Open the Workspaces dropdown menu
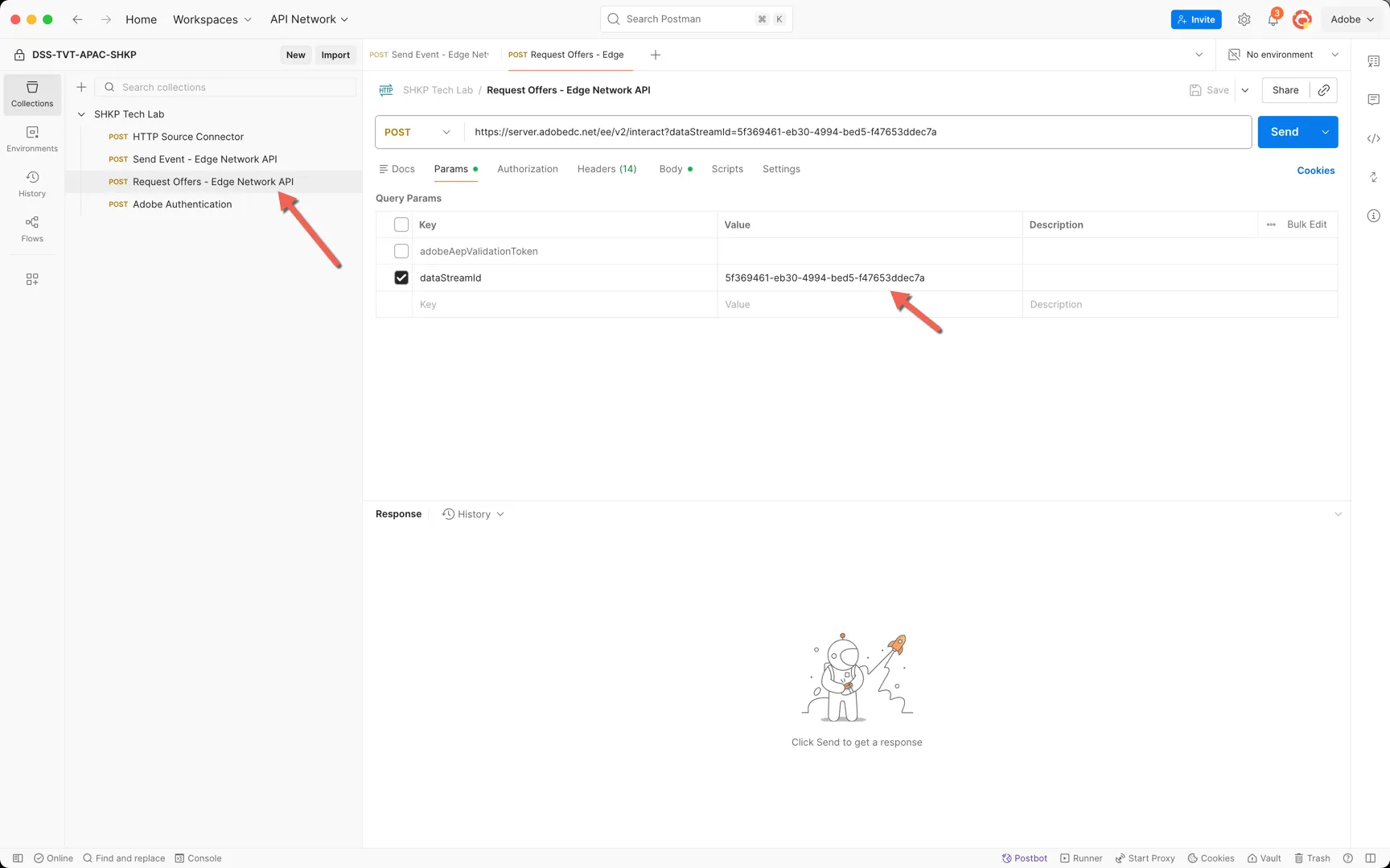The height and width of the screenshot is (868, 1390). click(x=212, y=19)
